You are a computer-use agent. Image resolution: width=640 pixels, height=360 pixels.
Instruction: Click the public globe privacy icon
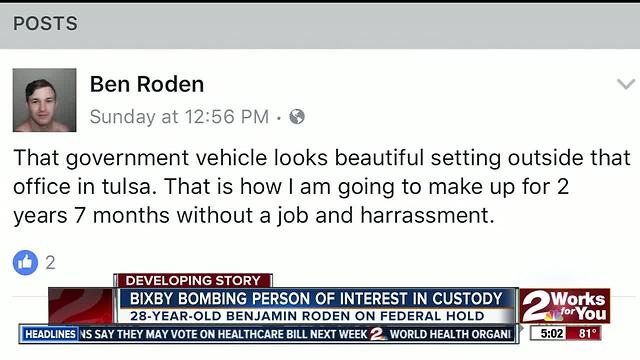[297, 117]
